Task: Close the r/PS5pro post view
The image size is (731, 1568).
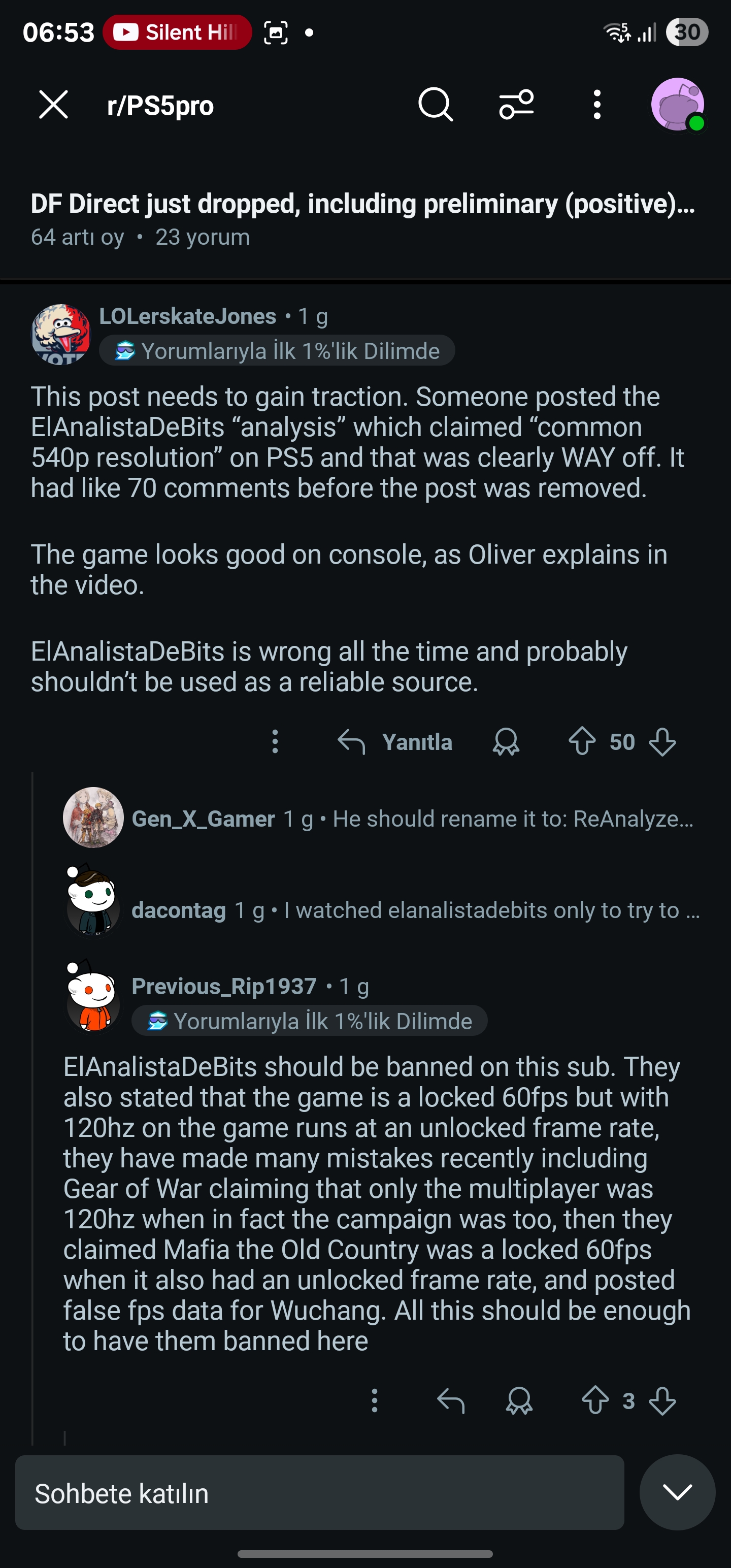Action: [x=54, y=105]
